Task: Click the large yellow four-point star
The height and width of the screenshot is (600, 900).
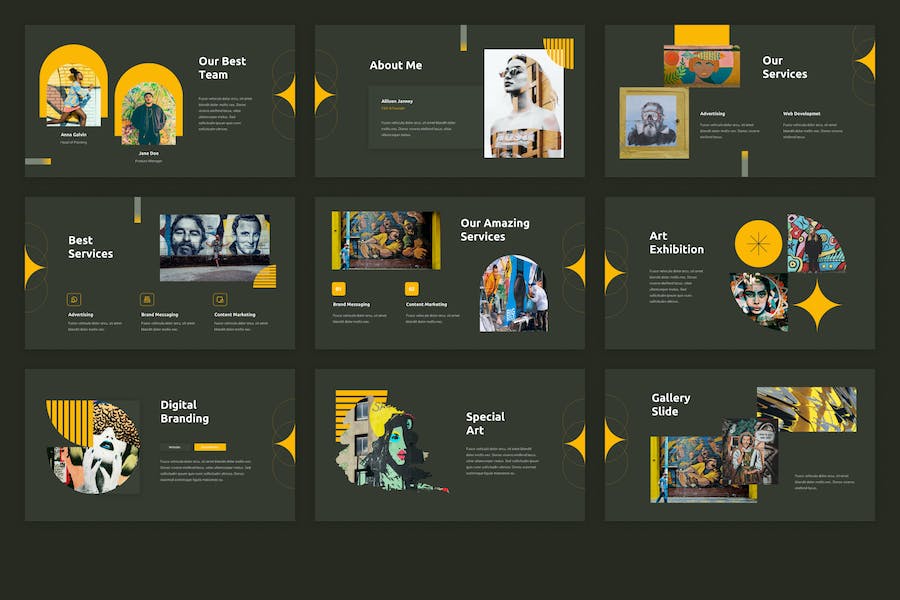Action: (817, 305)
